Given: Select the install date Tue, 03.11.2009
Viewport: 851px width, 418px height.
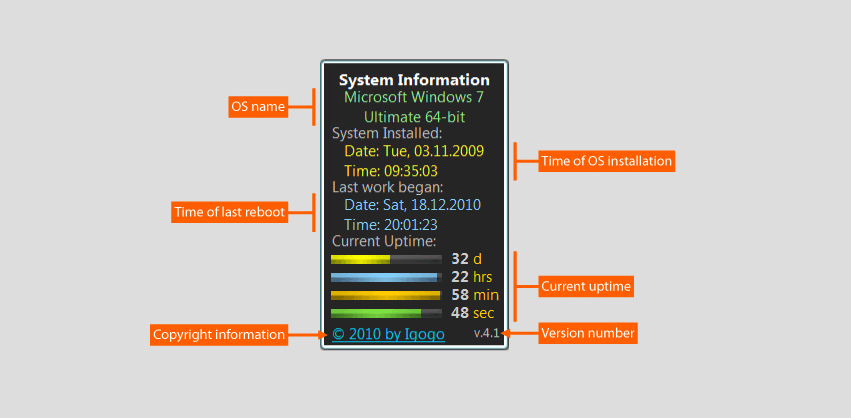Looking at the screenshot, I should [x=414, y=151].
